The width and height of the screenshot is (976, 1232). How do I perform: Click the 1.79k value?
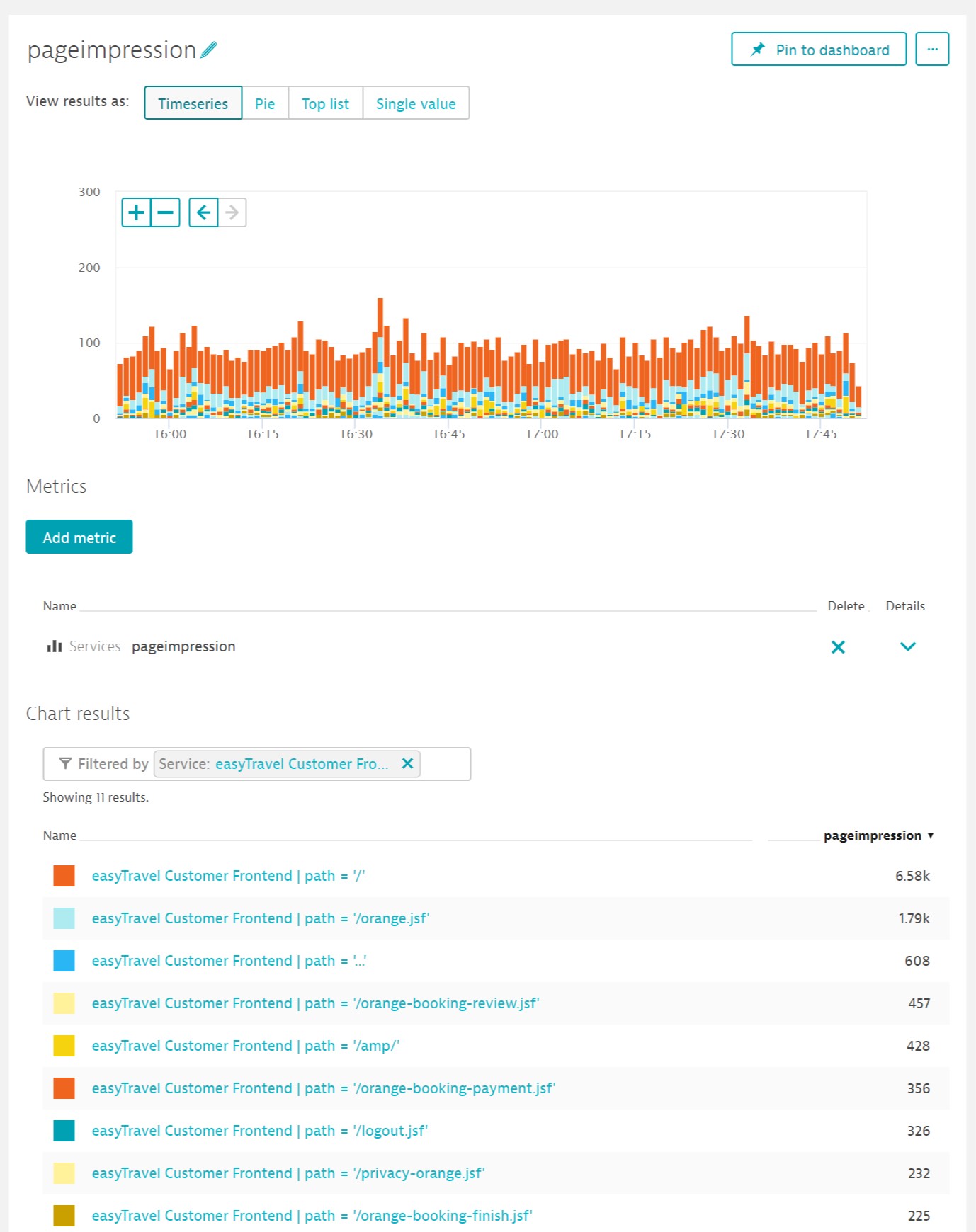914,918
